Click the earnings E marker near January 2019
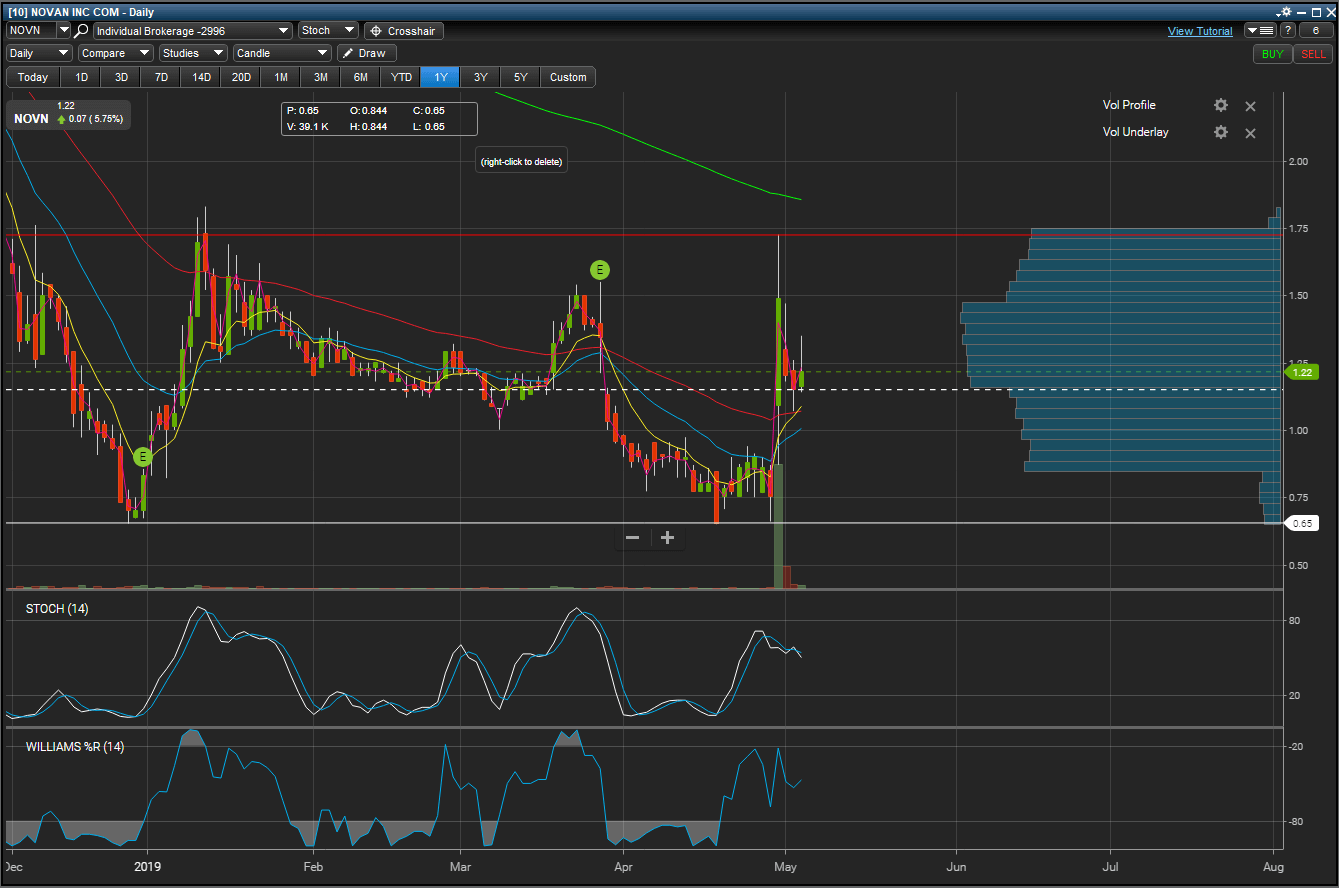Screen dimensions: 1339x888 point(143,456)
